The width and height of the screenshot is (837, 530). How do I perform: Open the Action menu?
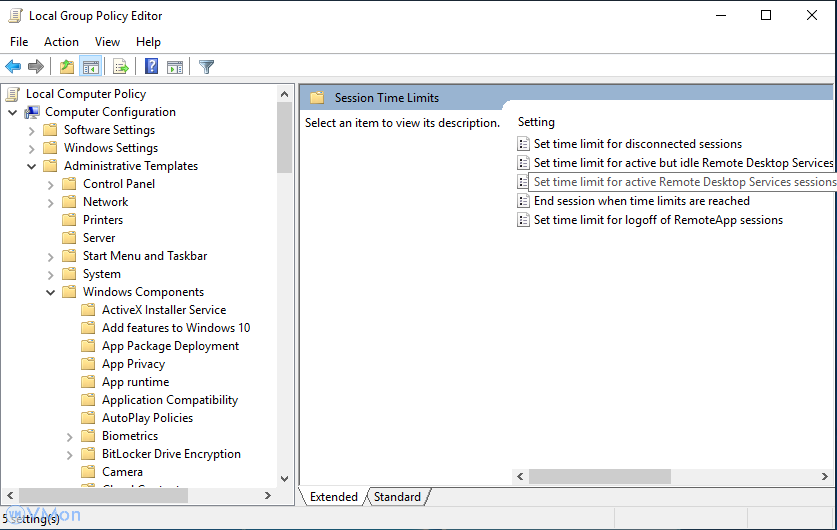(x=61, y=42)
